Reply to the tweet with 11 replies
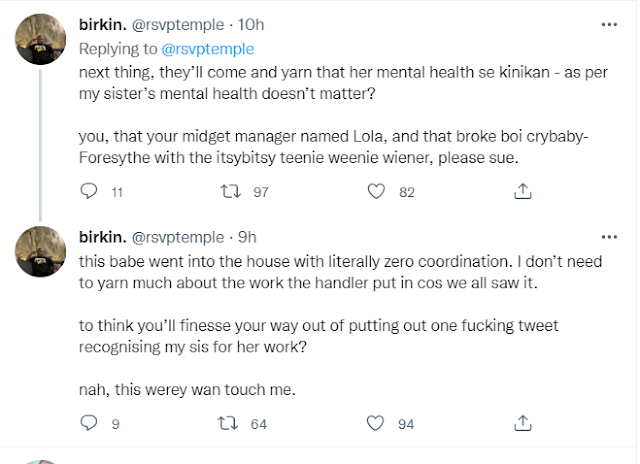Viewport: 640px width, 464px height. click(88, 191)
